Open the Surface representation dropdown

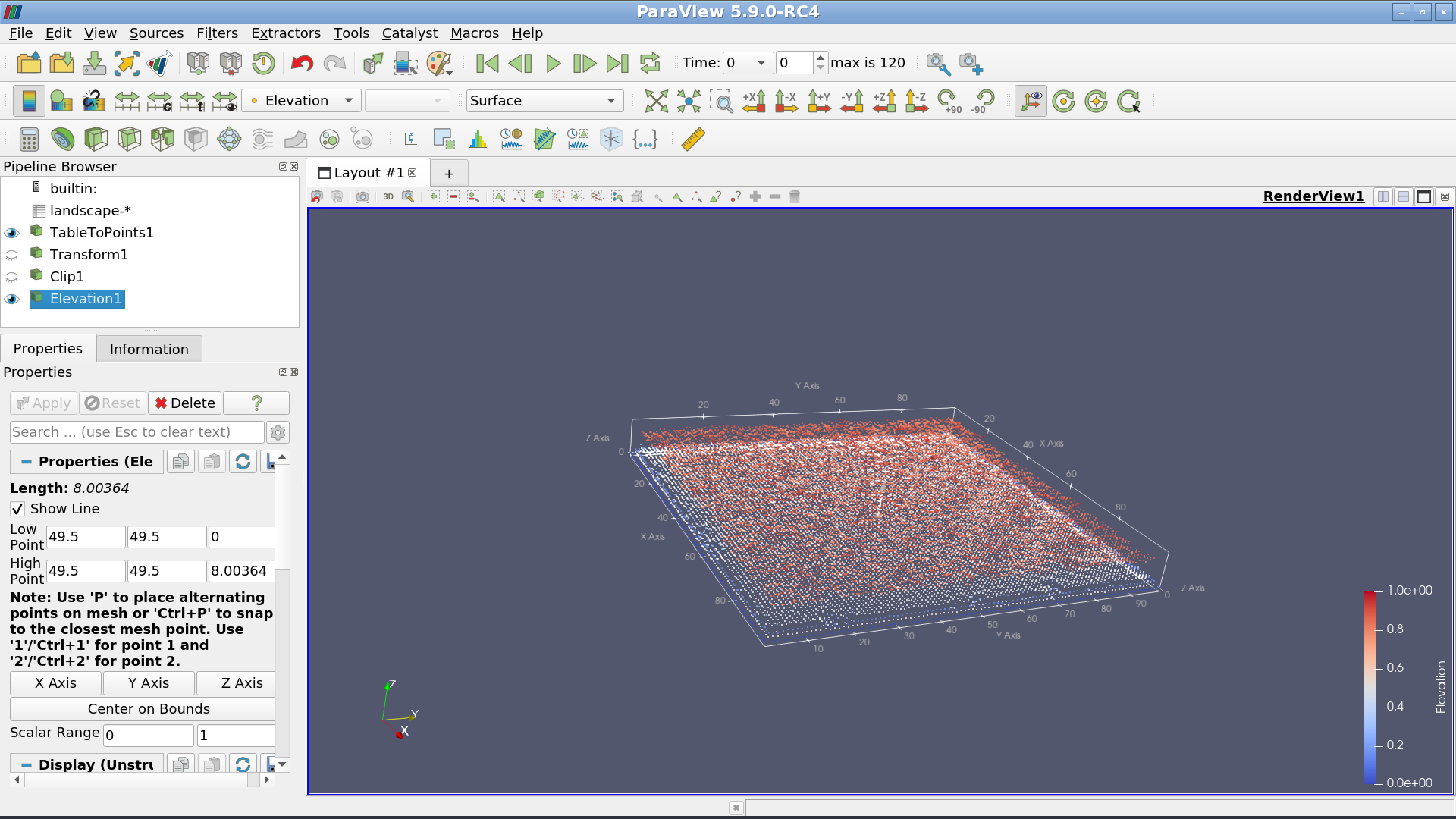tap(544, 101)
